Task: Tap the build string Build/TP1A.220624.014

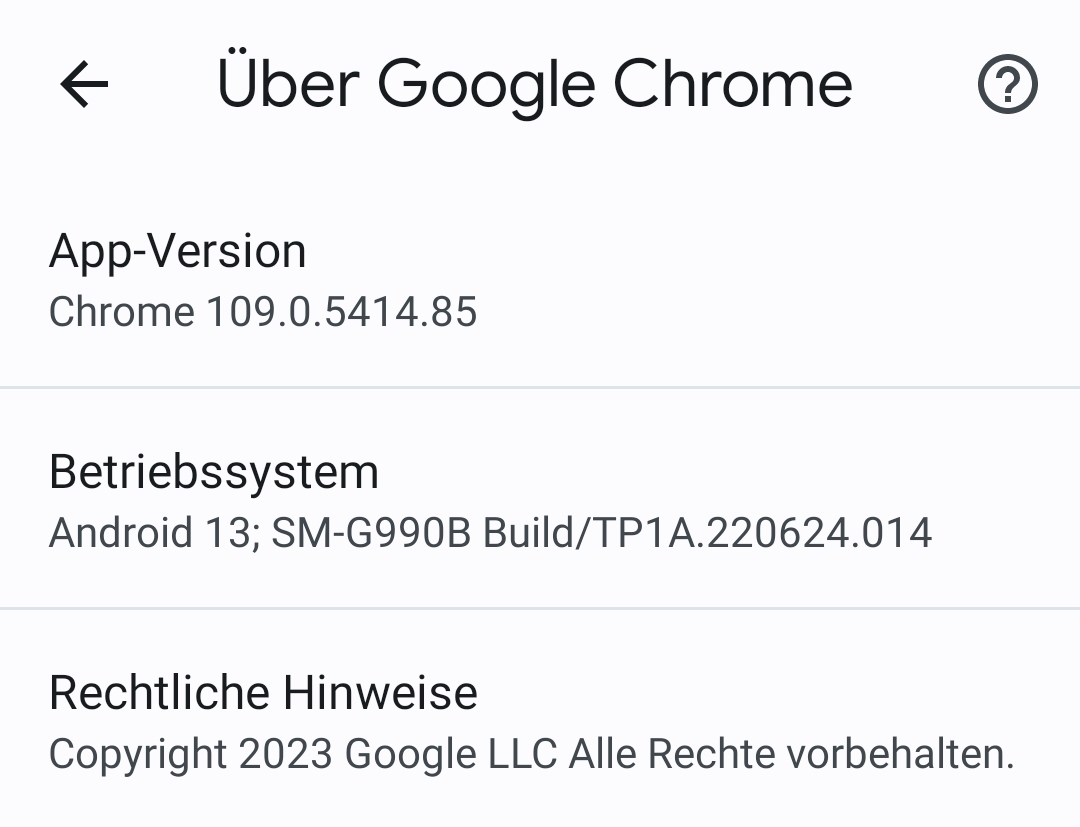Action: pos(707,533)
